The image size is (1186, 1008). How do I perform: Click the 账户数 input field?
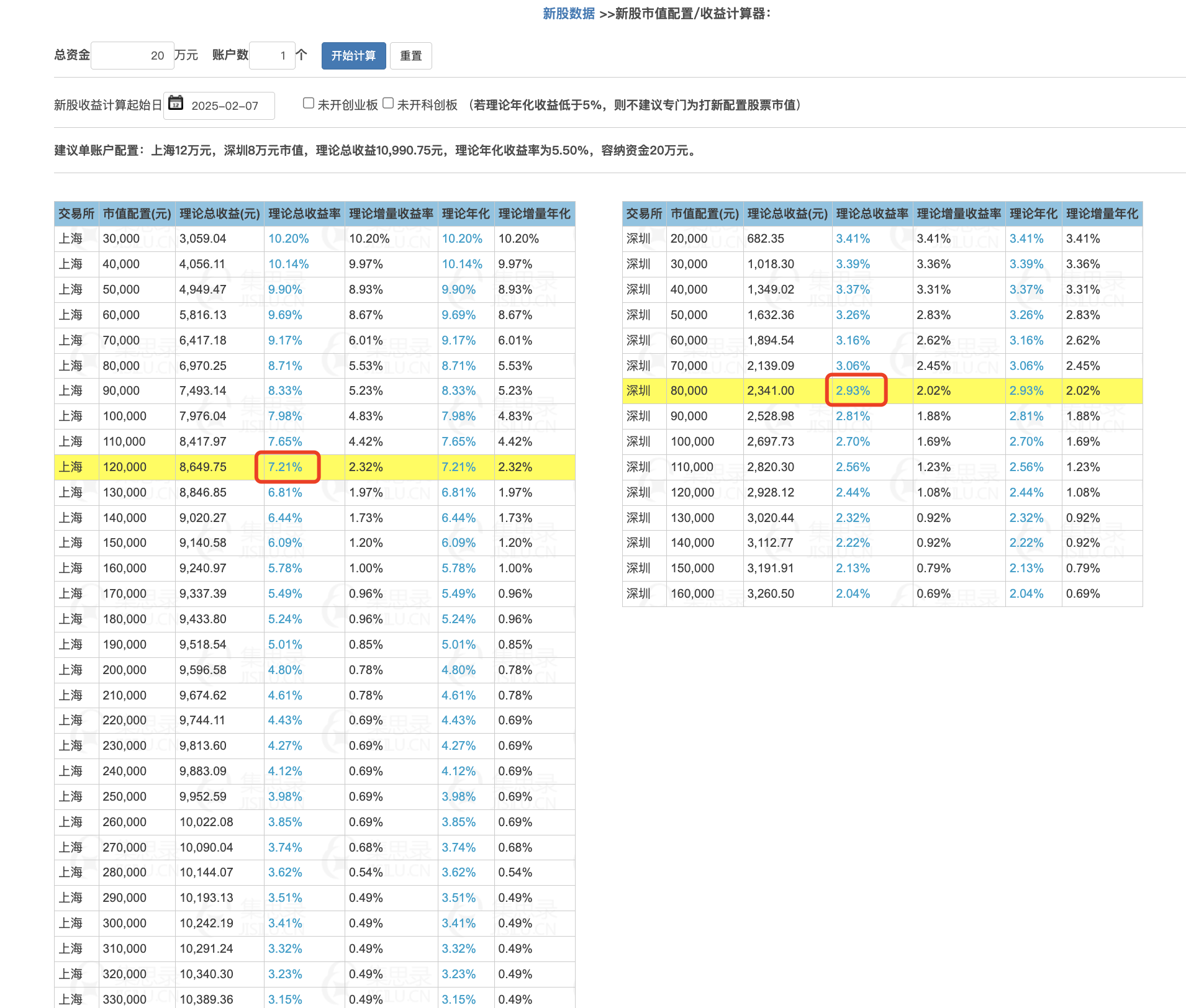[x=271, y=56]
